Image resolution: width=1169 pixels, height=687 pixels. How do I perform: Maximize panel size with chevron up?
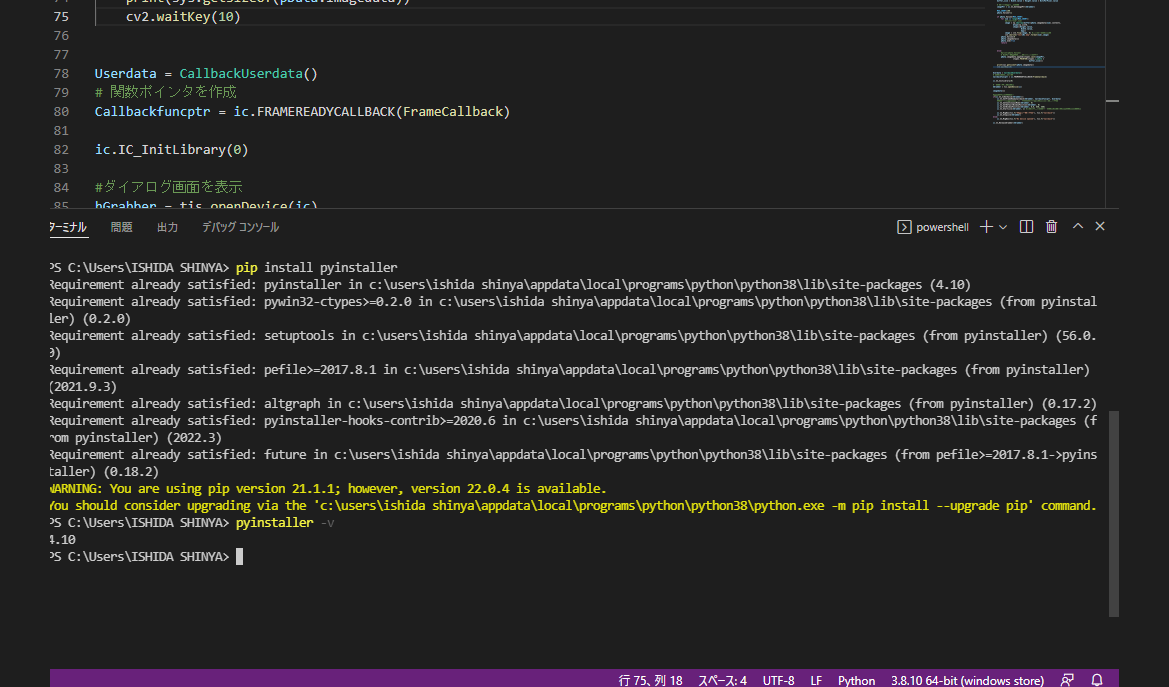point(1077,226)
